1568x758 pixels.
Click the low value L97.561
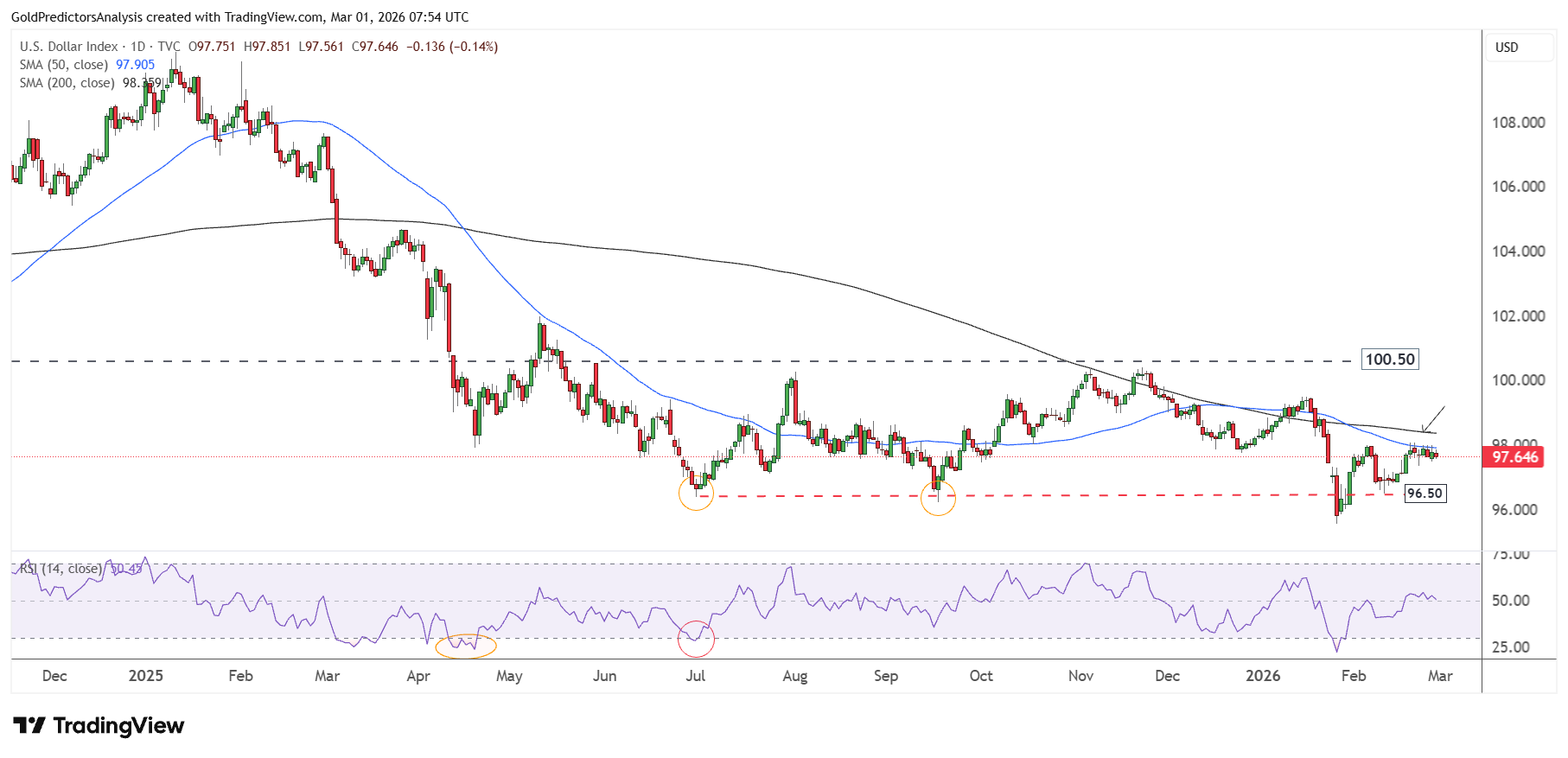point(322,47)
